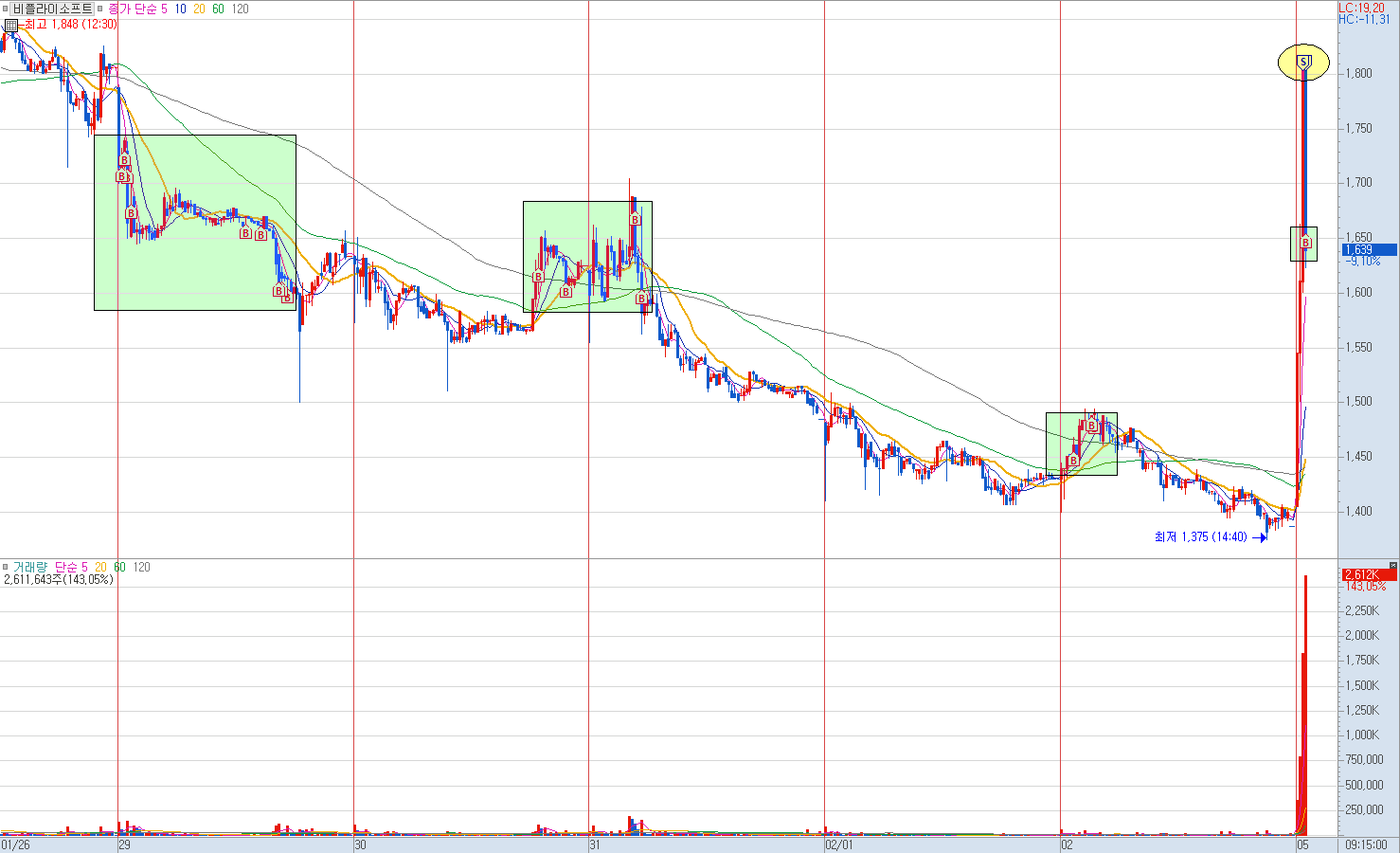The width and height of the screenshot is (1400, 853).
Task: Click the 05 date label on the time axis
Action: [1302, 844]
